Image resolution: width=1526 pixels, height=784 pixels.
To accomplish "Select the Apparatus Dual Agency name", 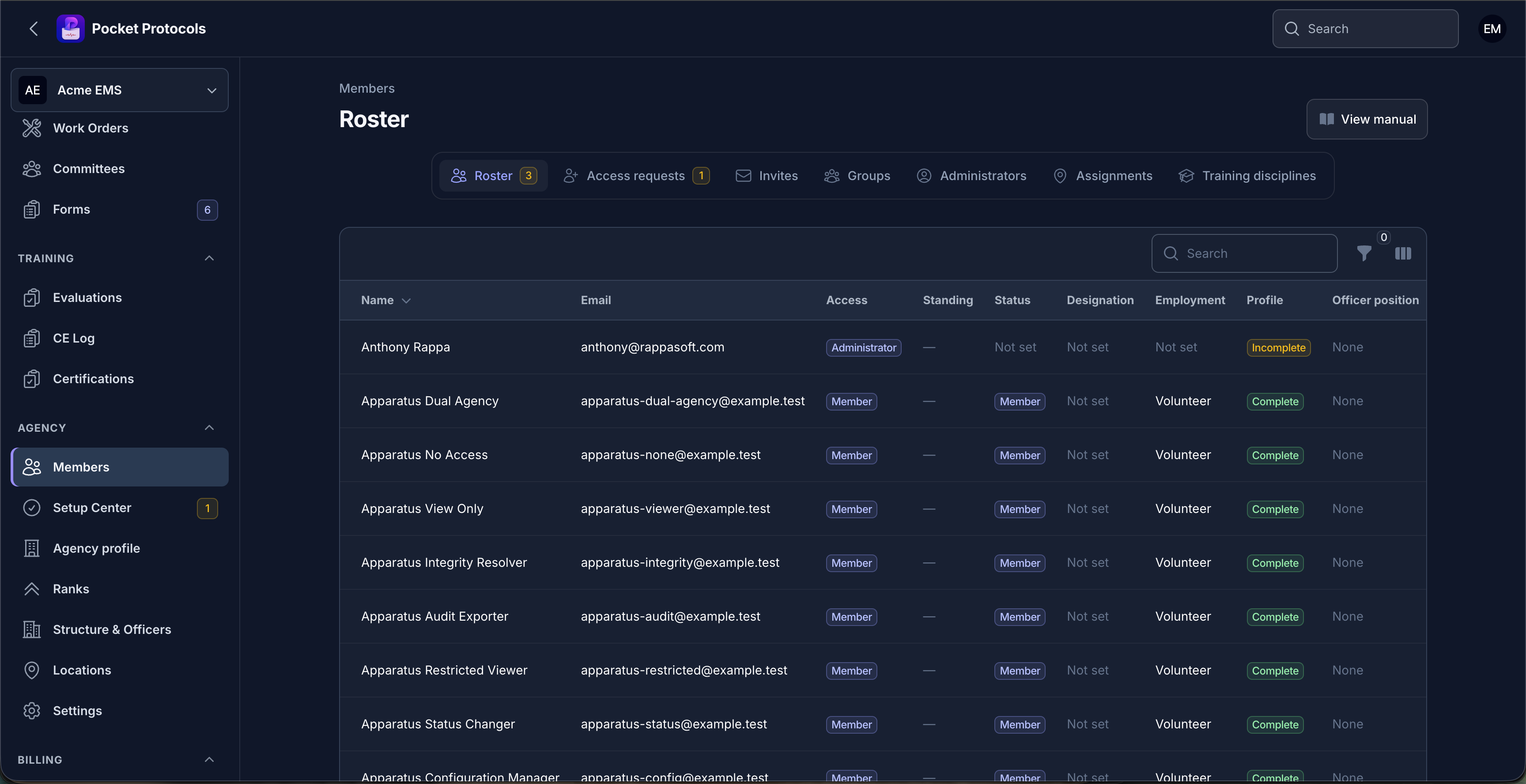I will (x=430, y=401).
